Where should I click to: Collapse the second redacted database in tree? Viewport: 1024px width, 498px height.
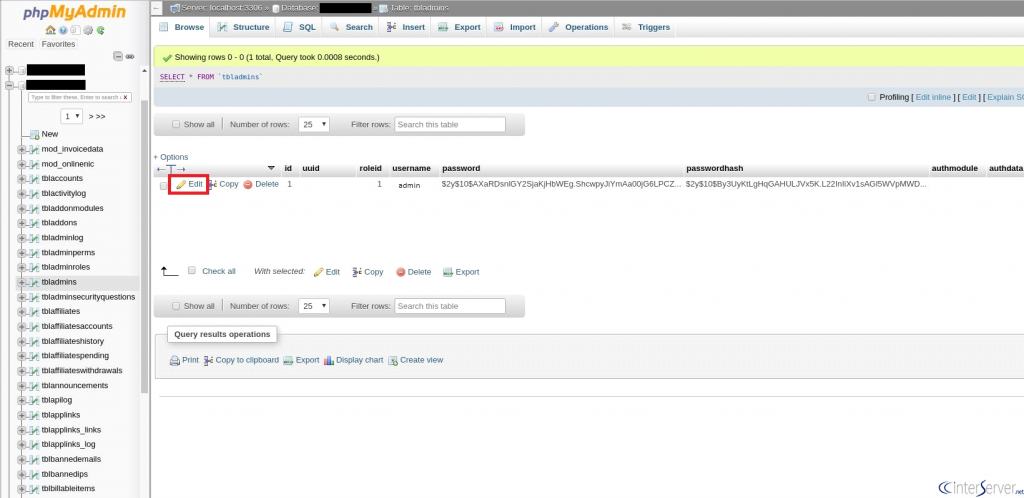[x=9, y=85]
